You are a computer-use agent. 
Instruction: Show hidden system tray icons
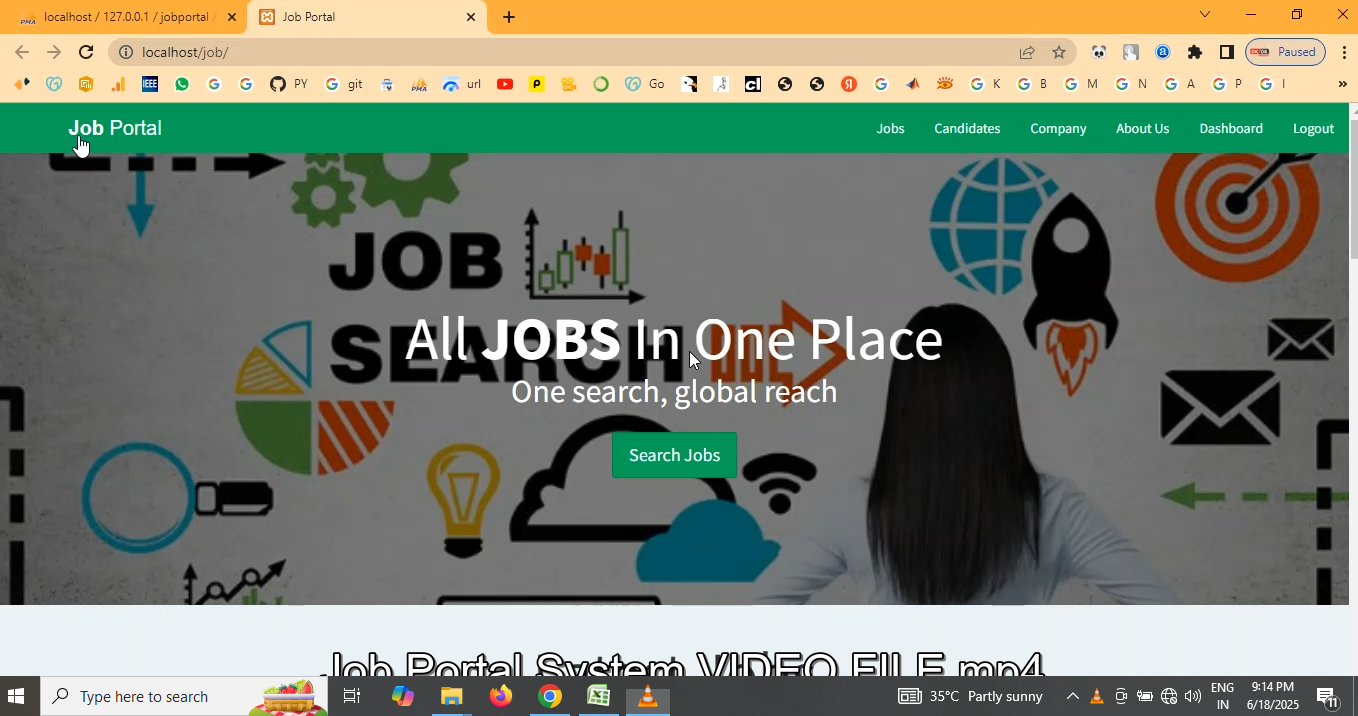pyautogui.click(x=1072, y=696)
